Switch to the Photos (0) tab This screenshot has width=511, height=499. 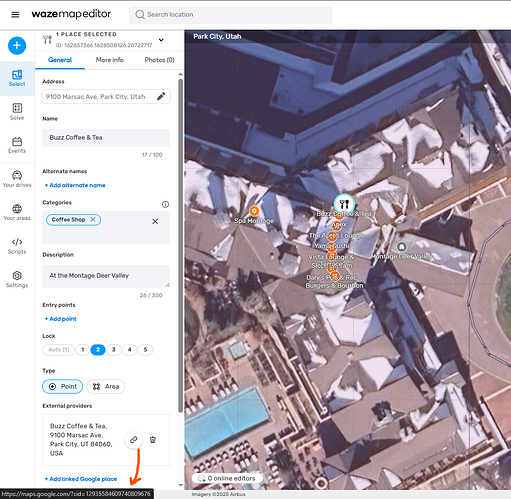tap(159, 60)
